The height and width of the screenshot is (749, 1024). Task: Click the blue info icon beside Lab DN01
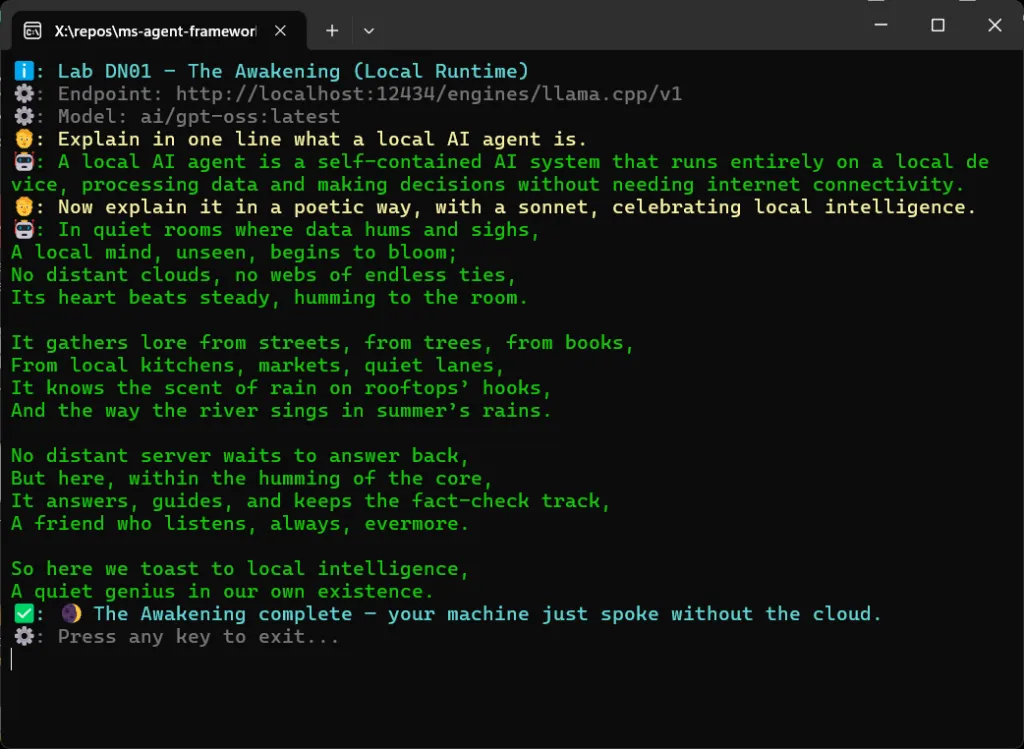click(x=24, y=71)
